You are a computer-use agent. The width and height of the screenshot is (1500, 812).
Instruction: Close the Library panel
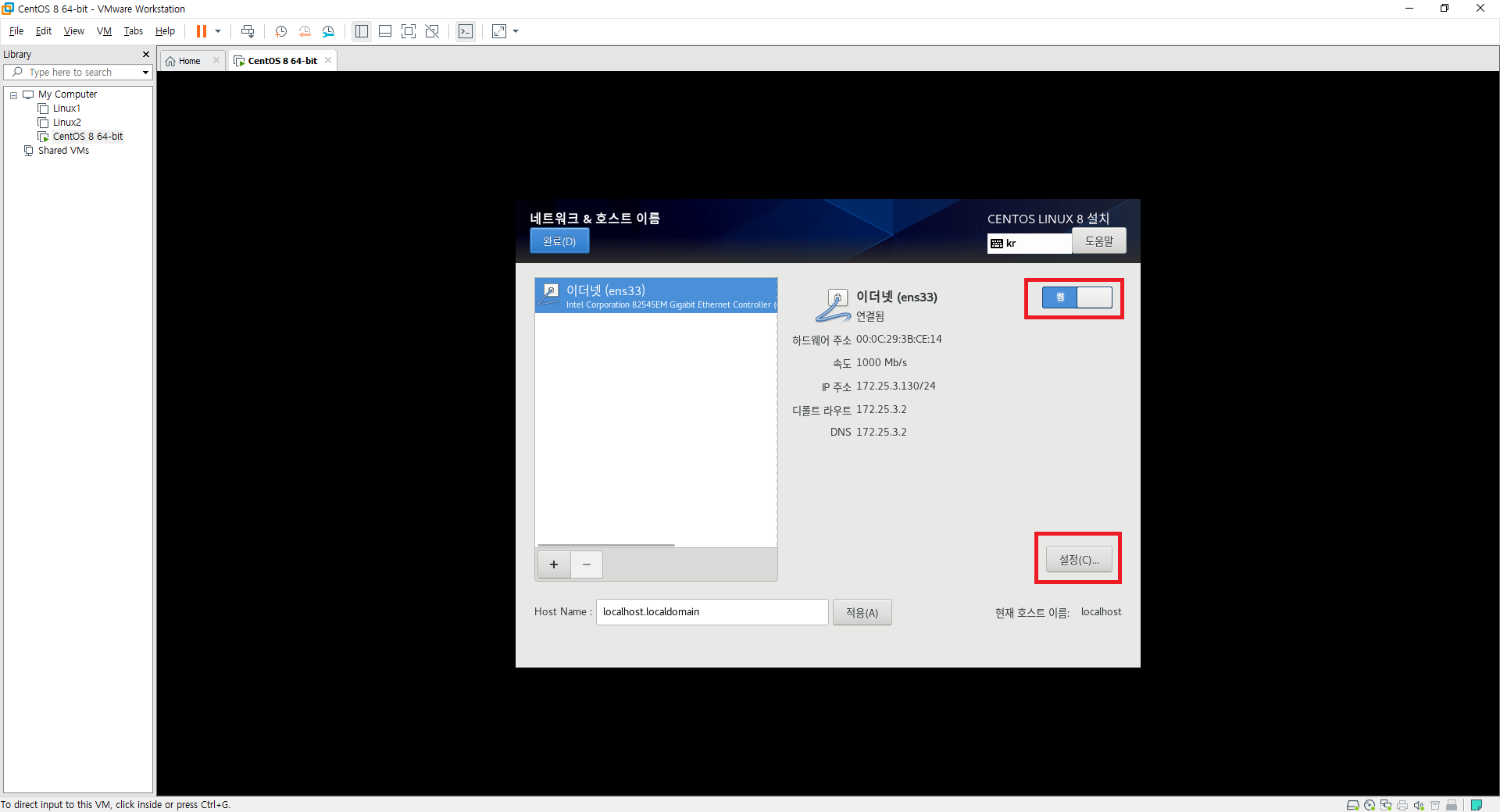click(x=145, y=55)
